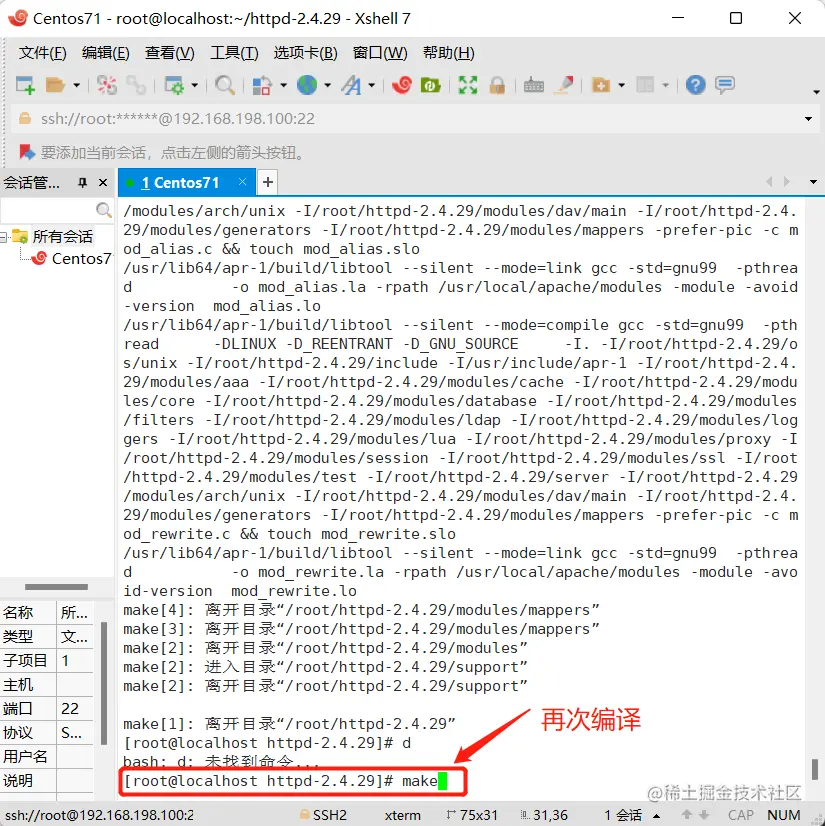Click the tab scroll right arrow
This screenshot has width=825, height=826.
[787, 182]
